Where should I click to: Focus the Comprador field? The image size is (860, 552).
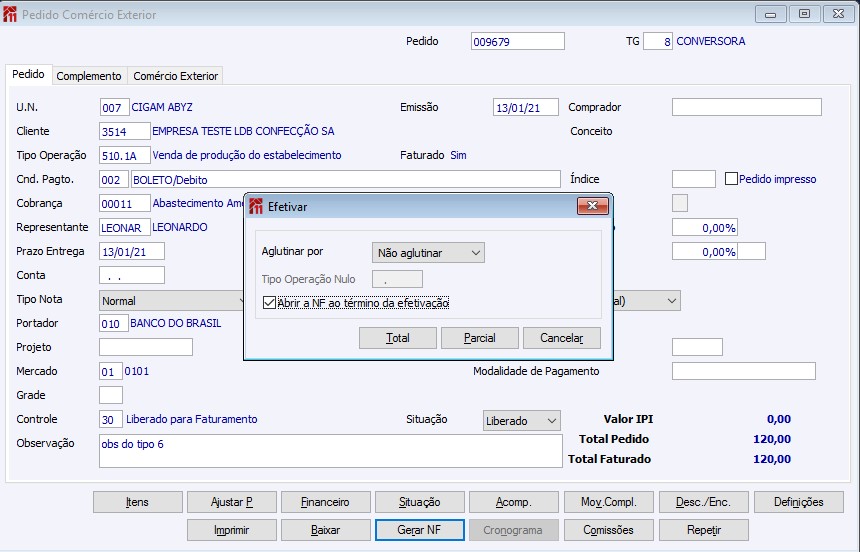click(x=746, y=107)
